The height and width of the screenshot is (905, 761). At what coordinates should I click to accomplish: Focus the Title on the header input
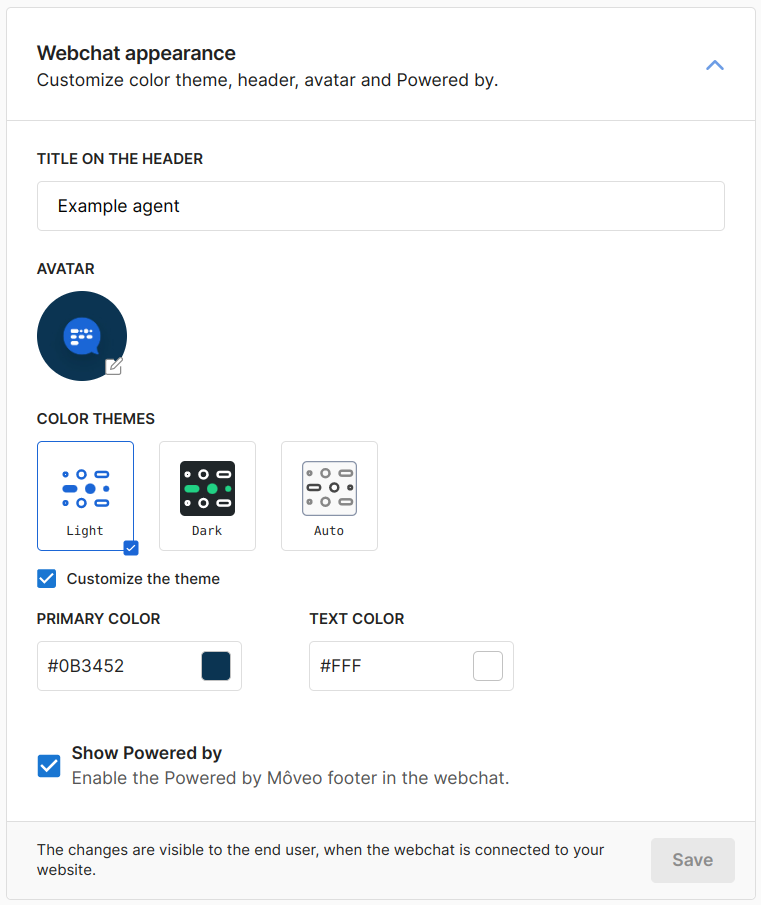380,206
